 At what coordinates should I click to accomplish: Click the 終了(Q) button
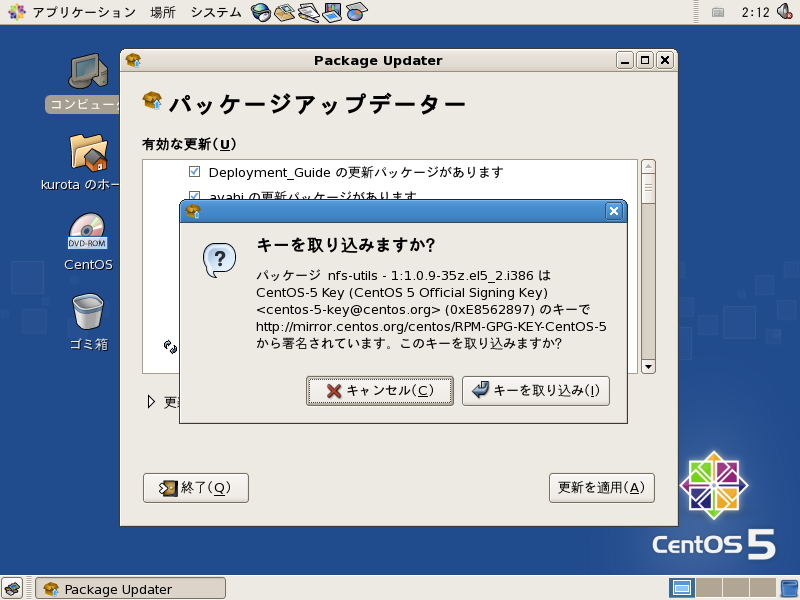[x=196, y=488]
